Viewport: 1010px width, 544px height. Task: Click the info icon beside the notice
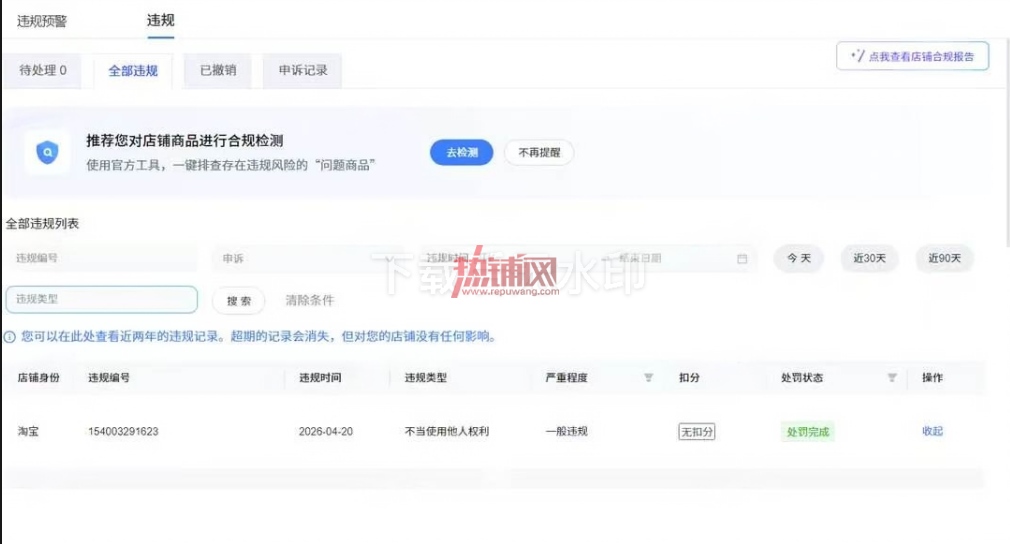[10, 337]
